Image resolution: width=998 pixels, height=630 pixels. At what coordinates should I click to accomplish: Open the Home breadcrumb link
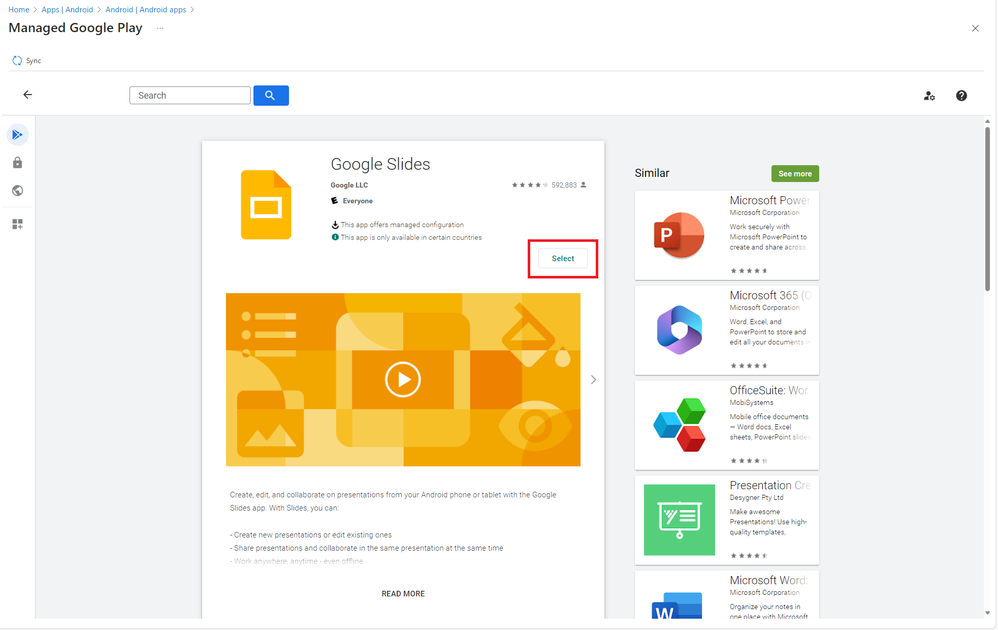tap(18, 10)
